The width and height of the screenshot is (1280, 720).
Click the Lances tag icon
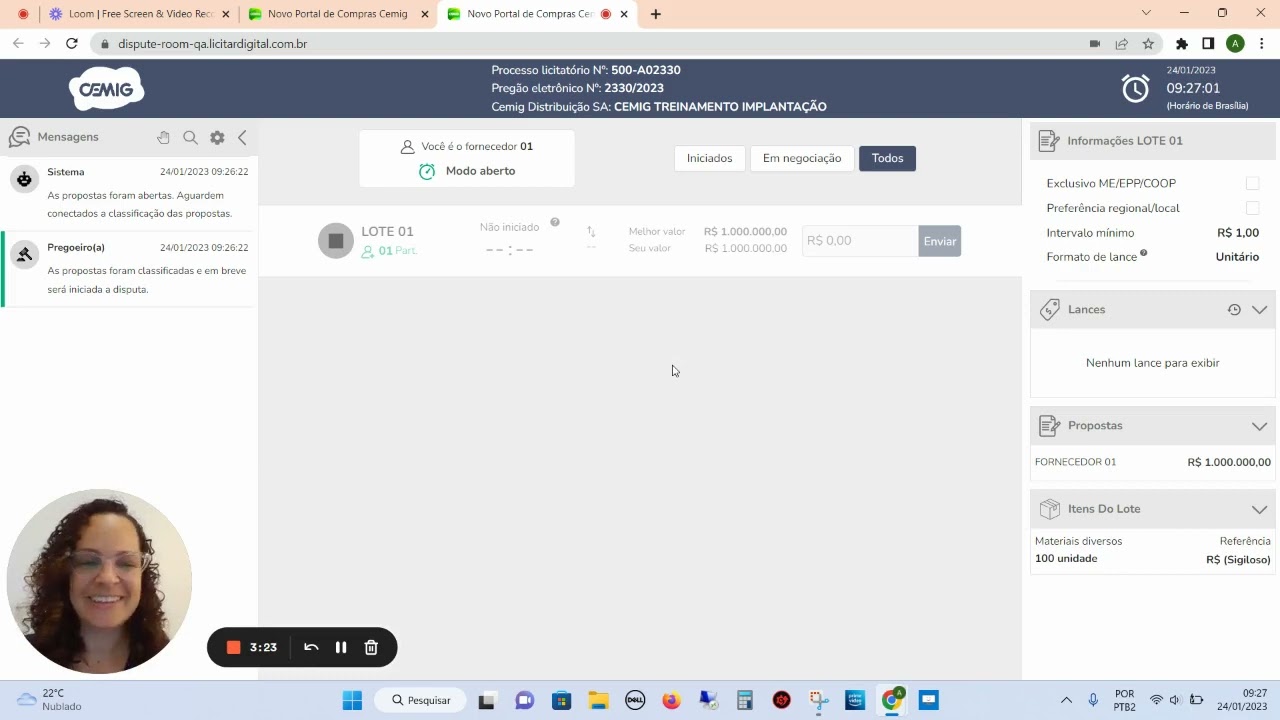(1049, 310)
